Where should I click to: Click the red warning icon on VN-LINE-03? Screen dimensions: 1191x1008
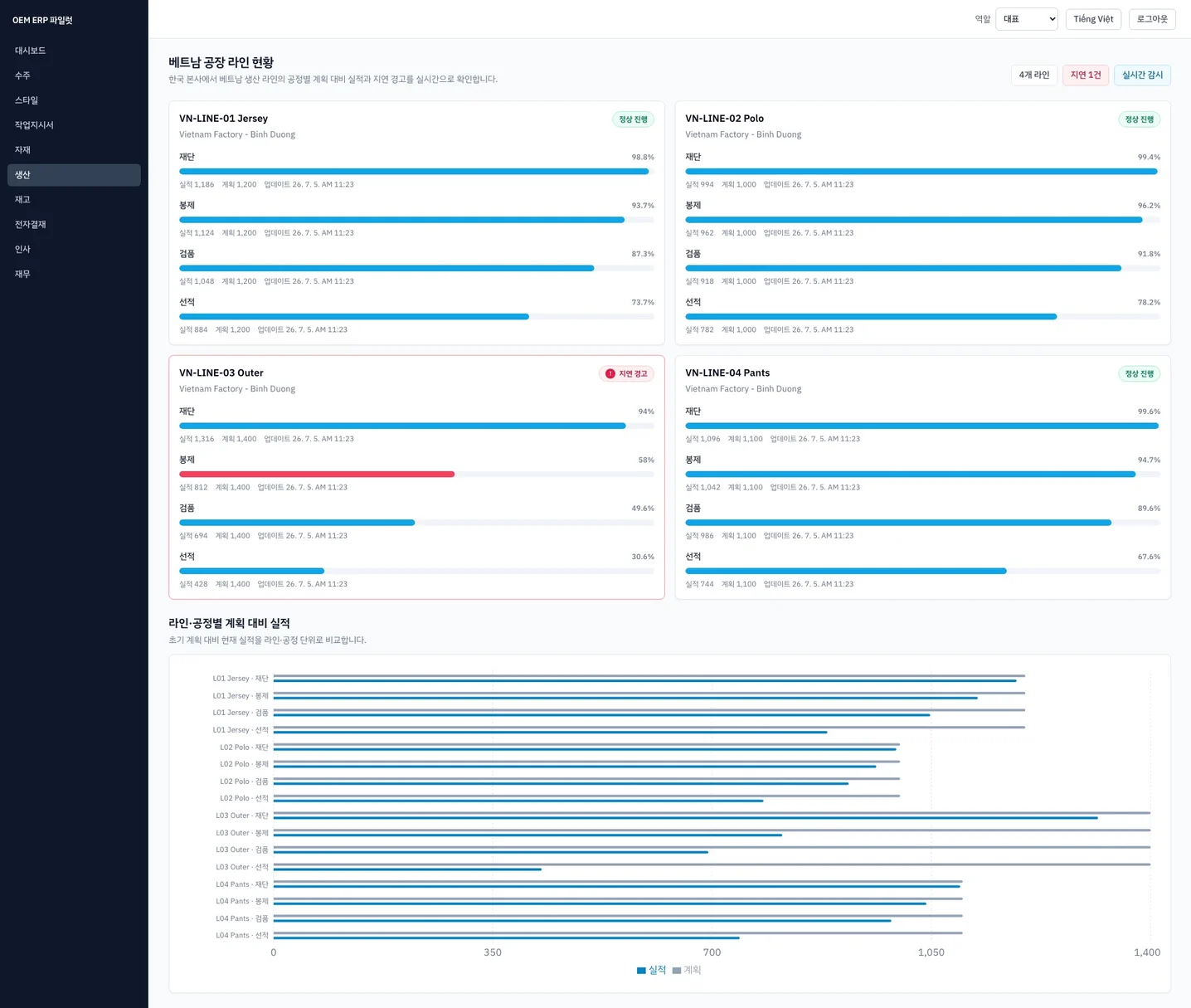(x=610, y=374)
